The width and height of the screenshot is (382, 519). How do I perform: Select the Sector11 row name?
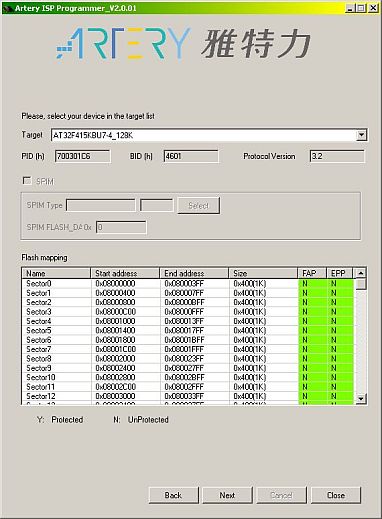(x=41, y=387)
